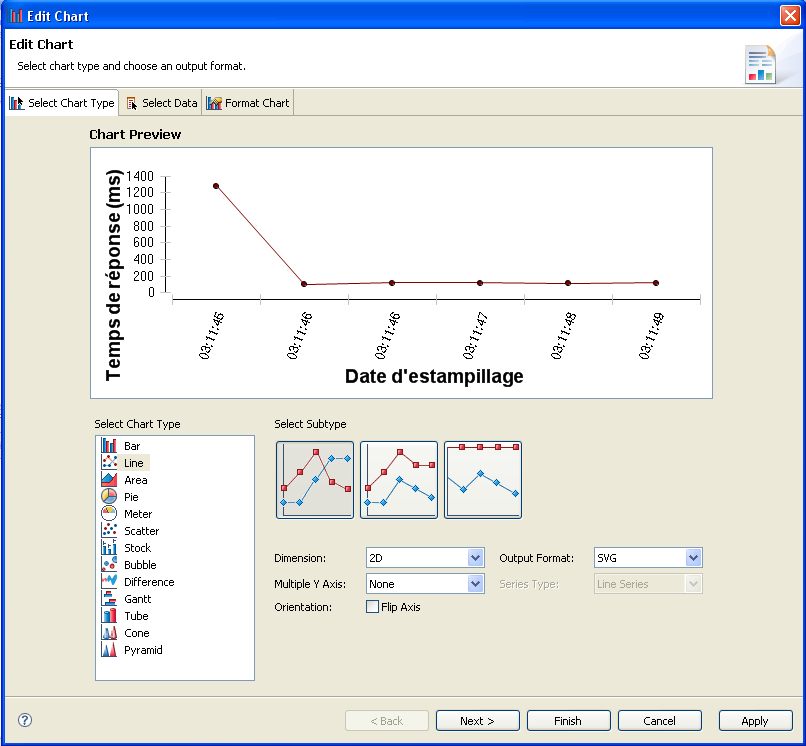
Task: Switch to the Select Data tab
Action: pyautogui.click(x=160, y=101)
